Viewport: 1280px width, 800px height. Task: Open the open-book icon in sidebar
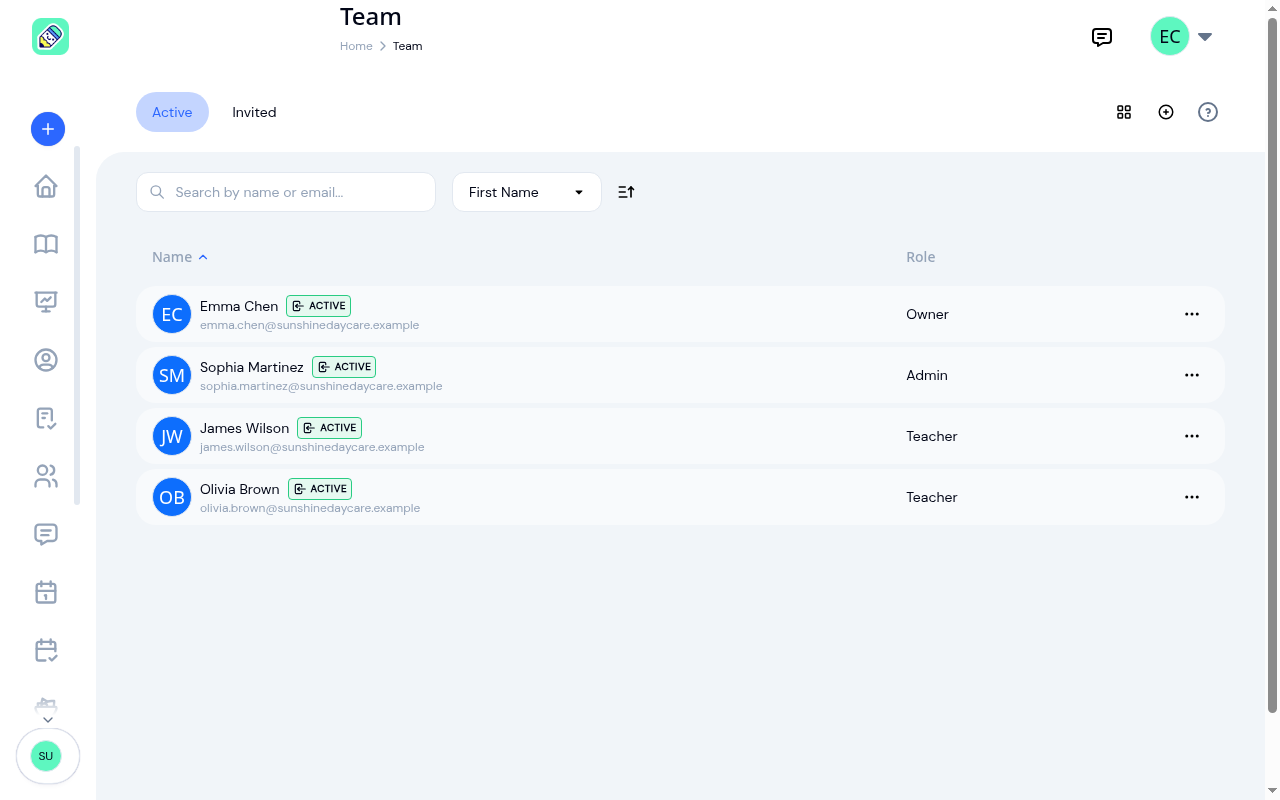(x=46, y=244)
